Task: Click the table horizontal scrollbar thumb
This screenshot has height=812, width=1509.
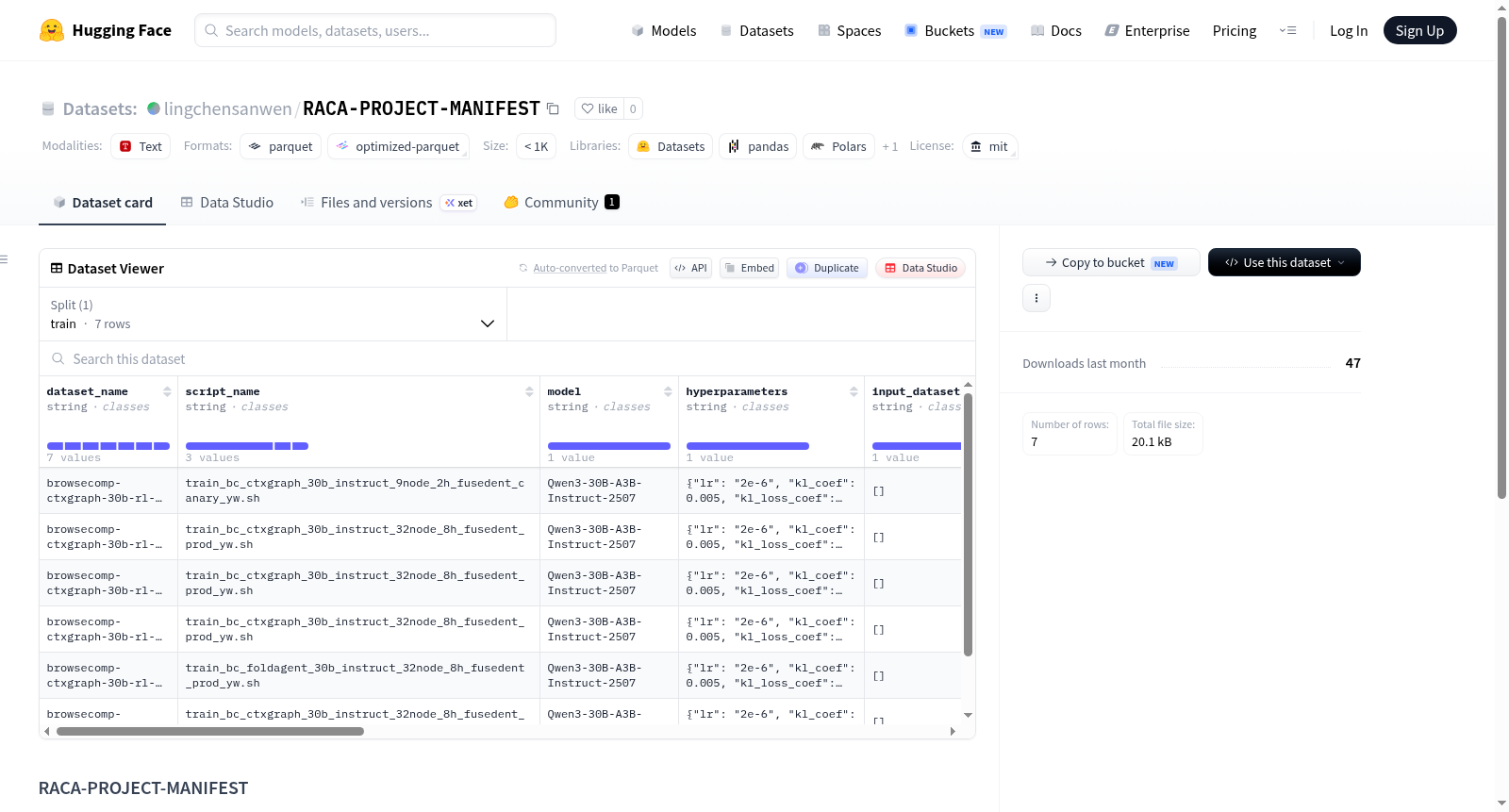Action: click(210, 732)
